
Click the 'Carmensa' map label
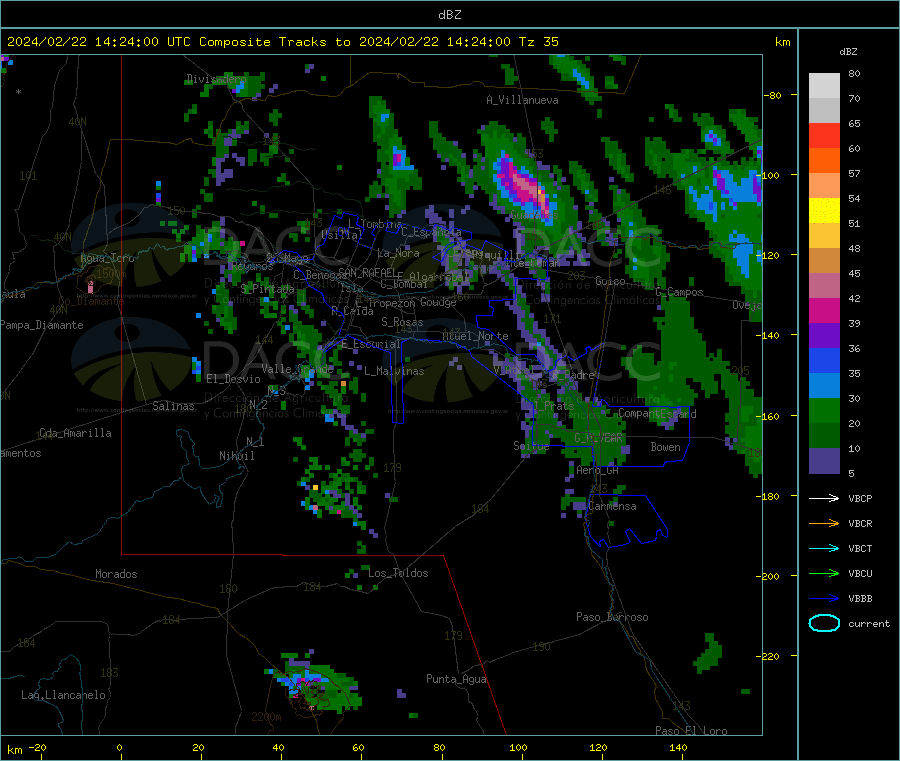pyautogui.click(x=612, y=506)
